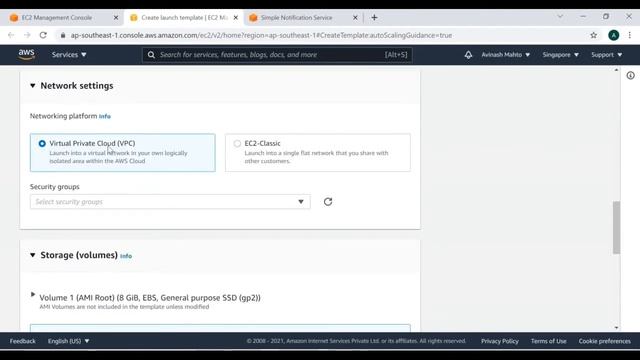This screenshot has height=360, width=640.
Task: Close the Create launch template tab
Action: [236, 18]
